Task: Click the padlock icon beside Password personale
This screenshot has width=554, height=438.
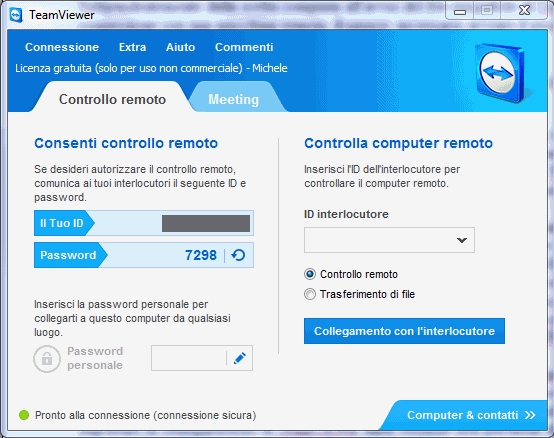Action: [x=47, y=359]
